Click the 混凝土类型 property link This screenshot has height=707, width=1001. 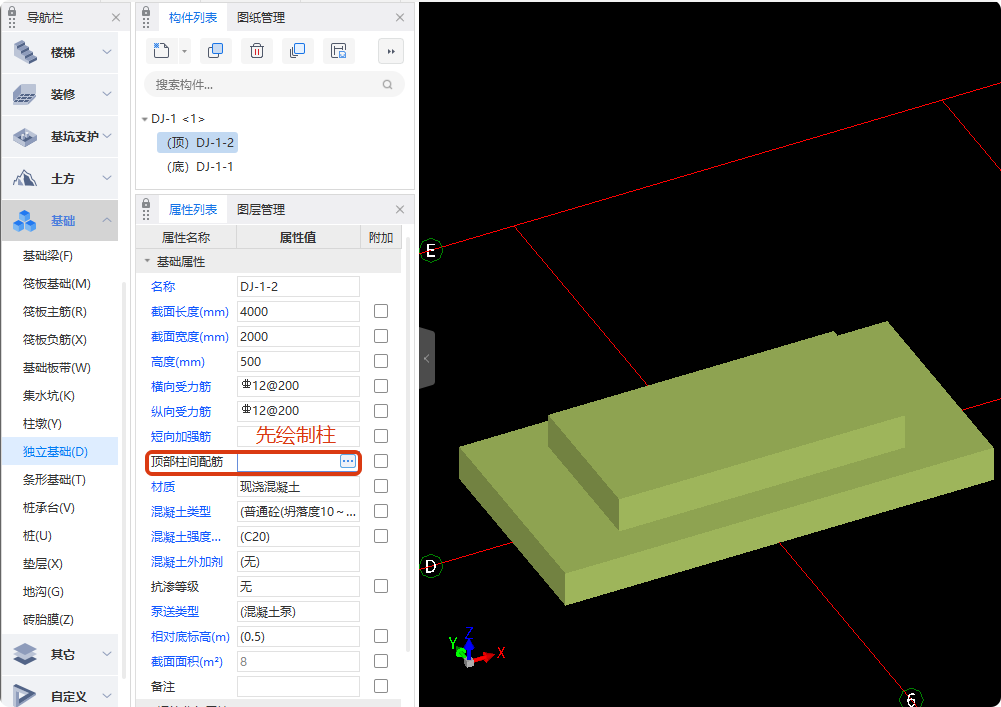(x=181, y=512)
